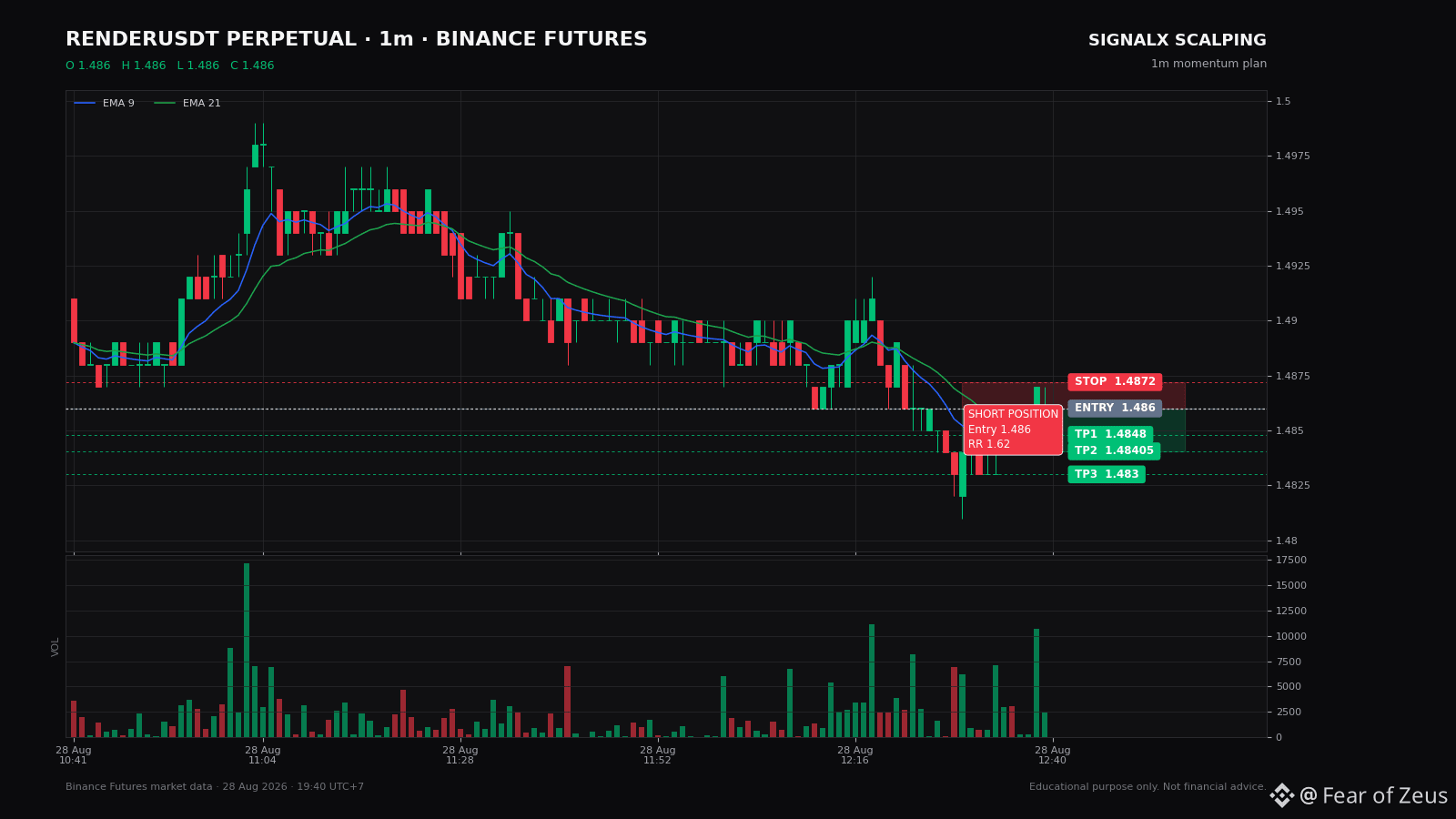Click the Binance Futures market data footer

tap(215, 787)
